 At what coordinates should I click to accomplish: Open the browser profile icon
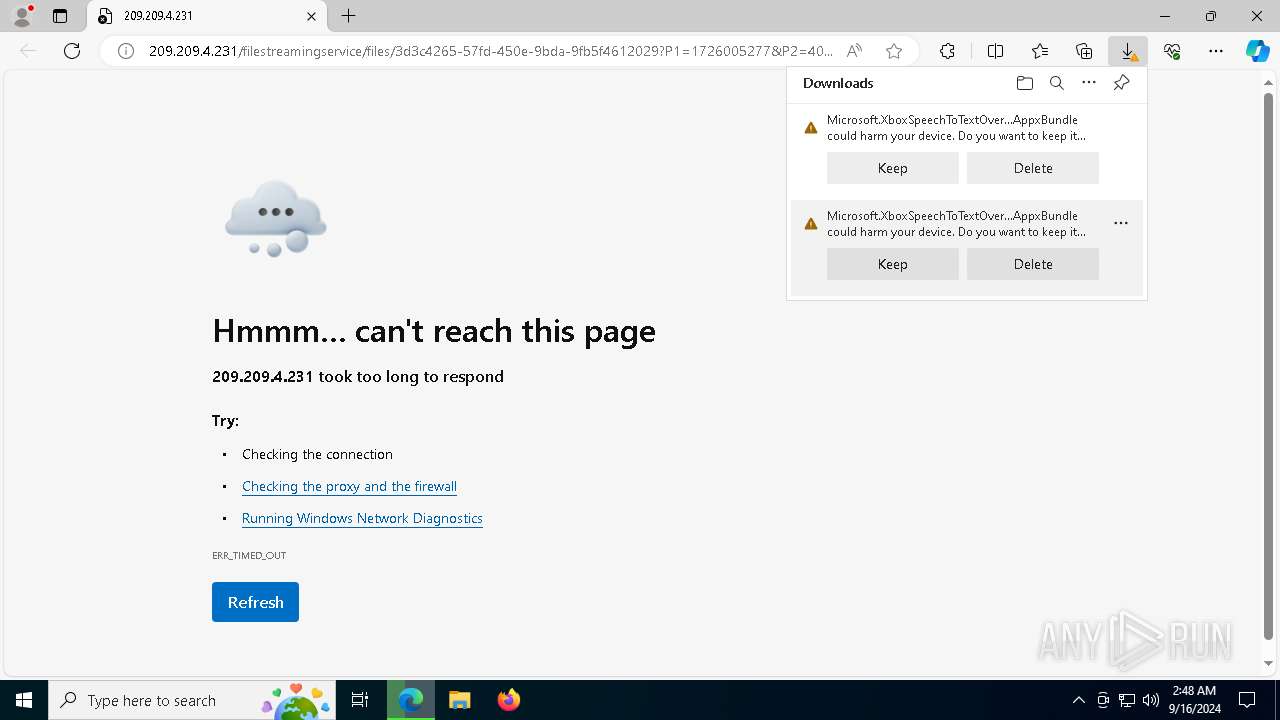[x=21, y=16]
